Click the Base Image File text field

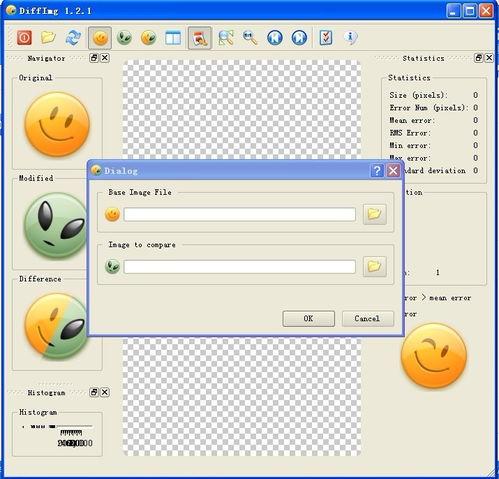pyautogui.click(x=240, y=214)
